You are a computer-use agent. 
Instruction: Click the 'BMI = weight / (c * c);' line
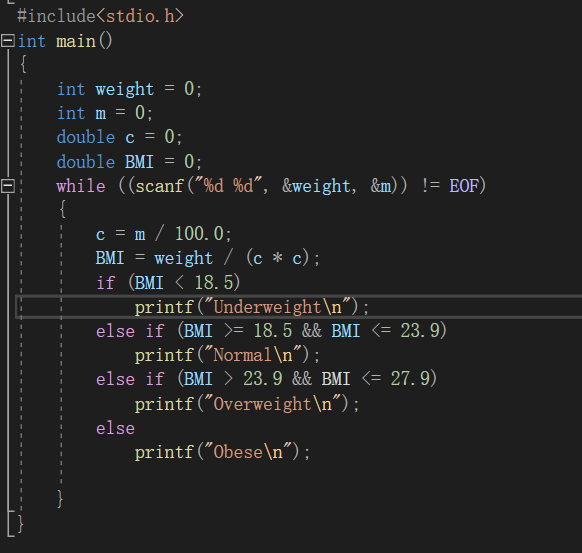[x=207, y=258]
